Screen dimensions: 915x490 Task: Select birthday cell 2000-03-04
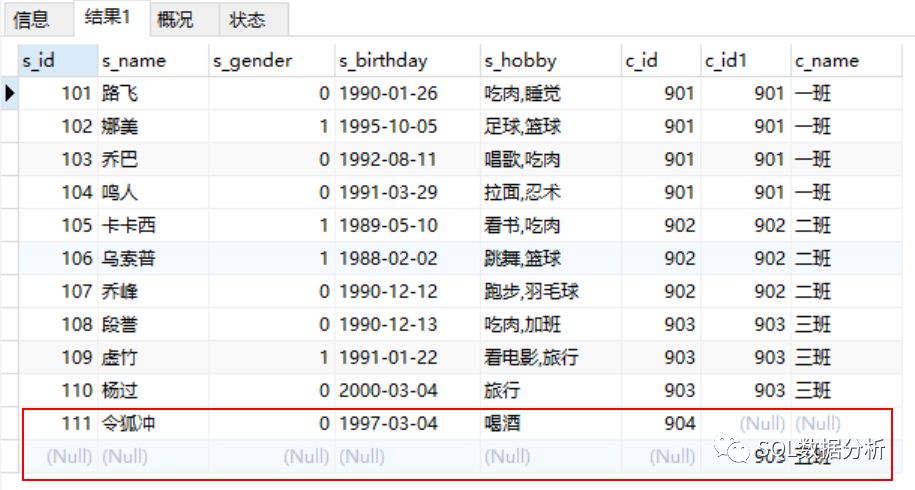(407, 390)
